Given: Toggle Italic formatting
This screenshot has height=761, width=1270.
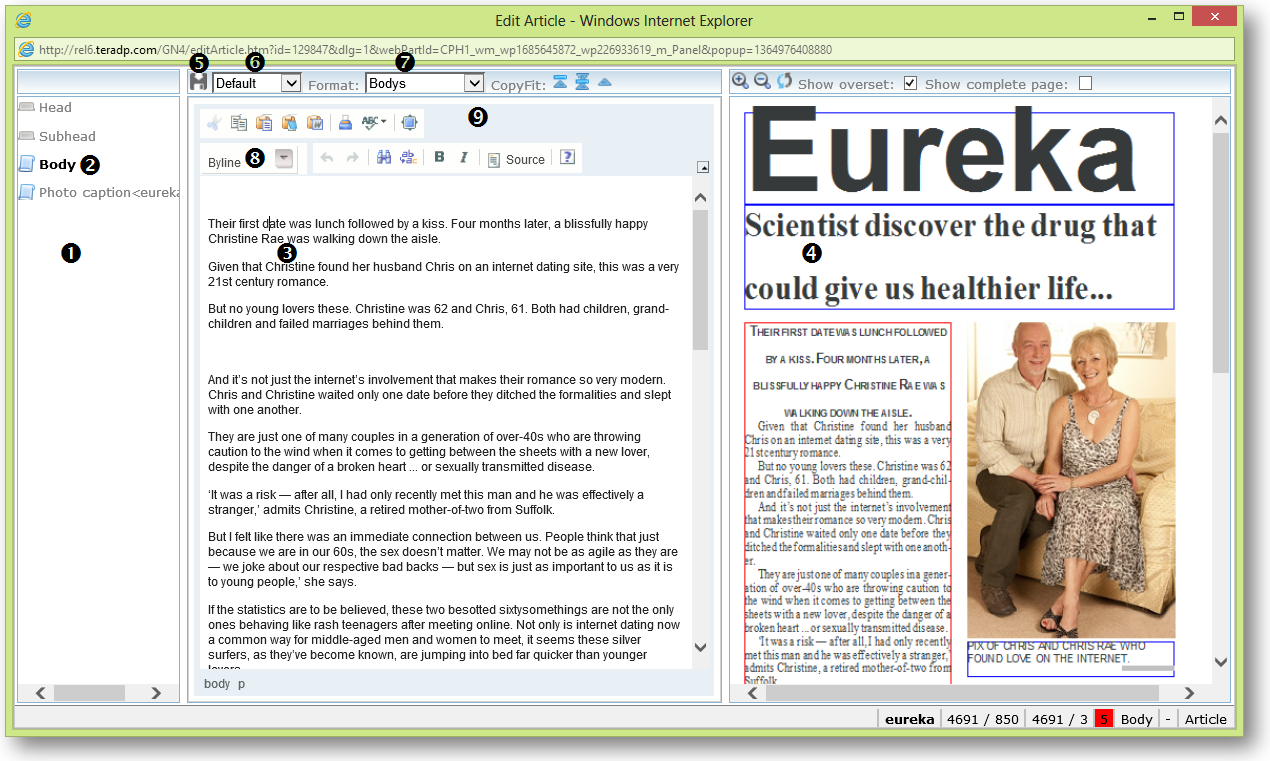Looking at the screenshot, I should [x=464, y=158].
